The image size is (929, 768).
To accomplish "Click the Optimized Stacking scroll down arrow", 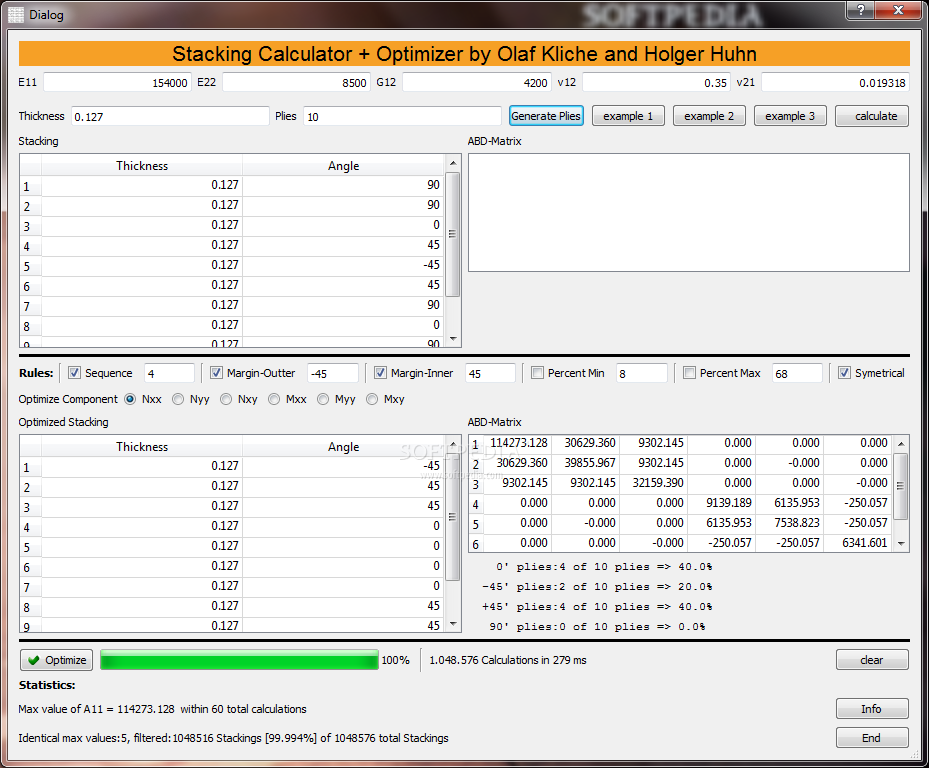I will click(x=453, y=623).
